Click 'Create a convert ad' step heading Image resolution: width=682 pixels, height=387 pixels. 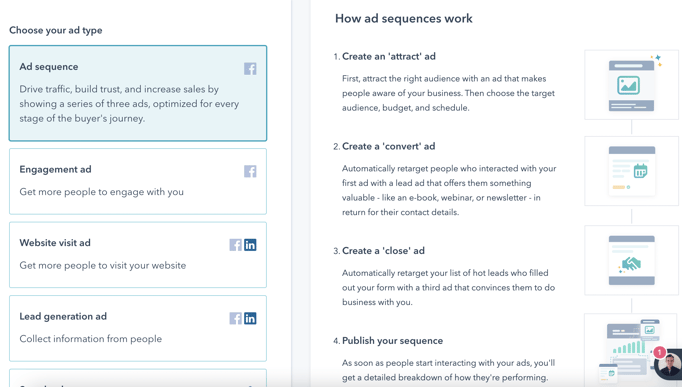point(388,147)
